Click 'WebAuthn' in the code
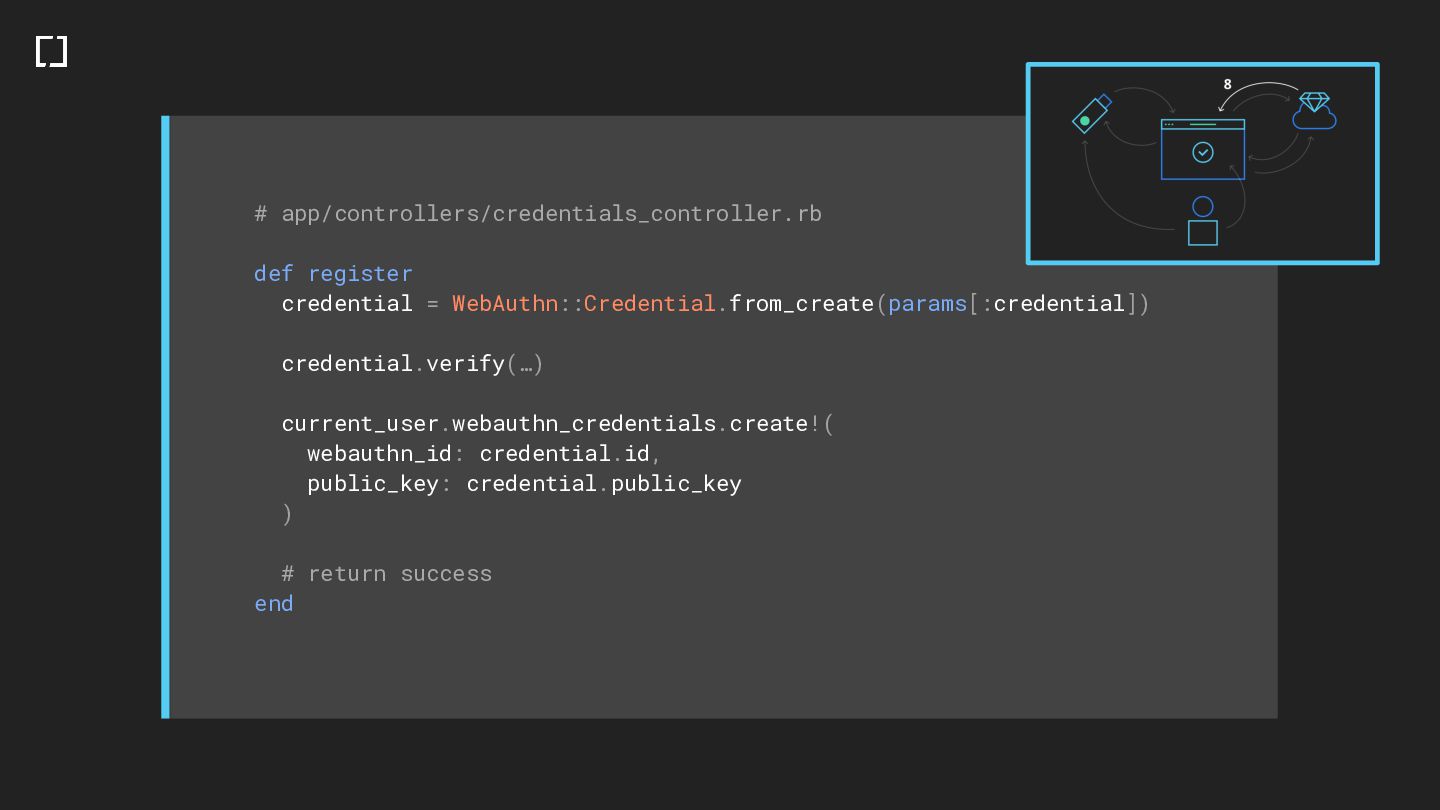 (504, 303)
